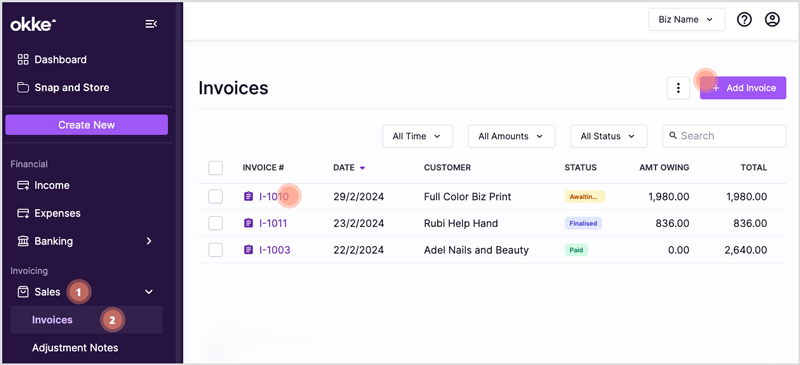Screen dimensions: 800x365
Task: Open the All Time filter dropdown
Action: pos(417,136)
